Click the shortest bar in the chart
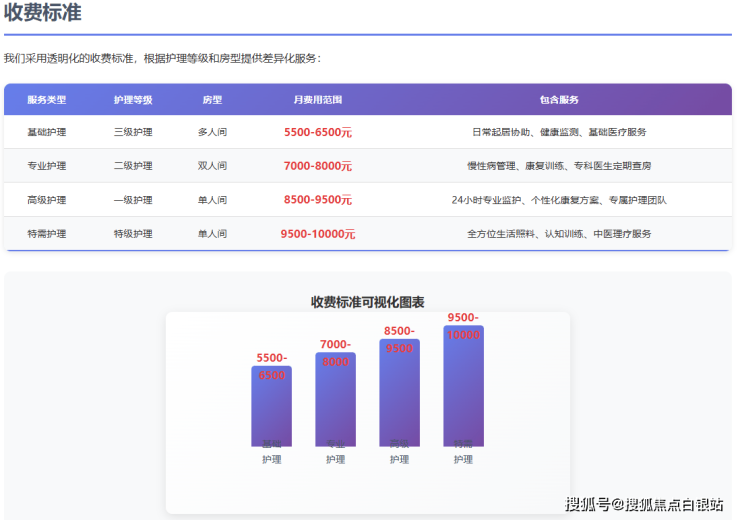This screenshot has height=520, width=740. click(x=271, y=410)
